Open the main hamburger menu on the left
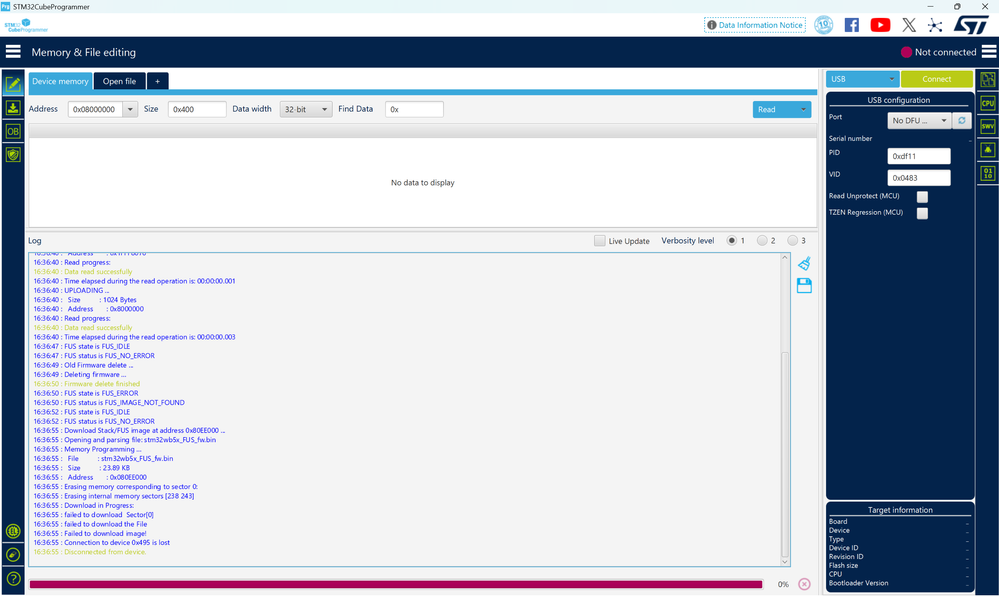Viewport: 999px width, 596px height. pos(13,52)
